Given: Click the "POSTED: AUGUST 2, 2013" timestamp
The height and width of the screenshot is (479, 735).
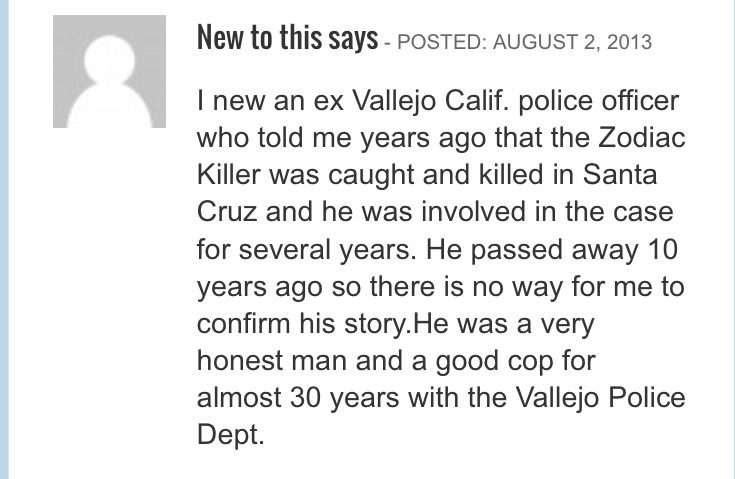Looking at the screenshot, I should pyautogui.click(x=524, y=42).
